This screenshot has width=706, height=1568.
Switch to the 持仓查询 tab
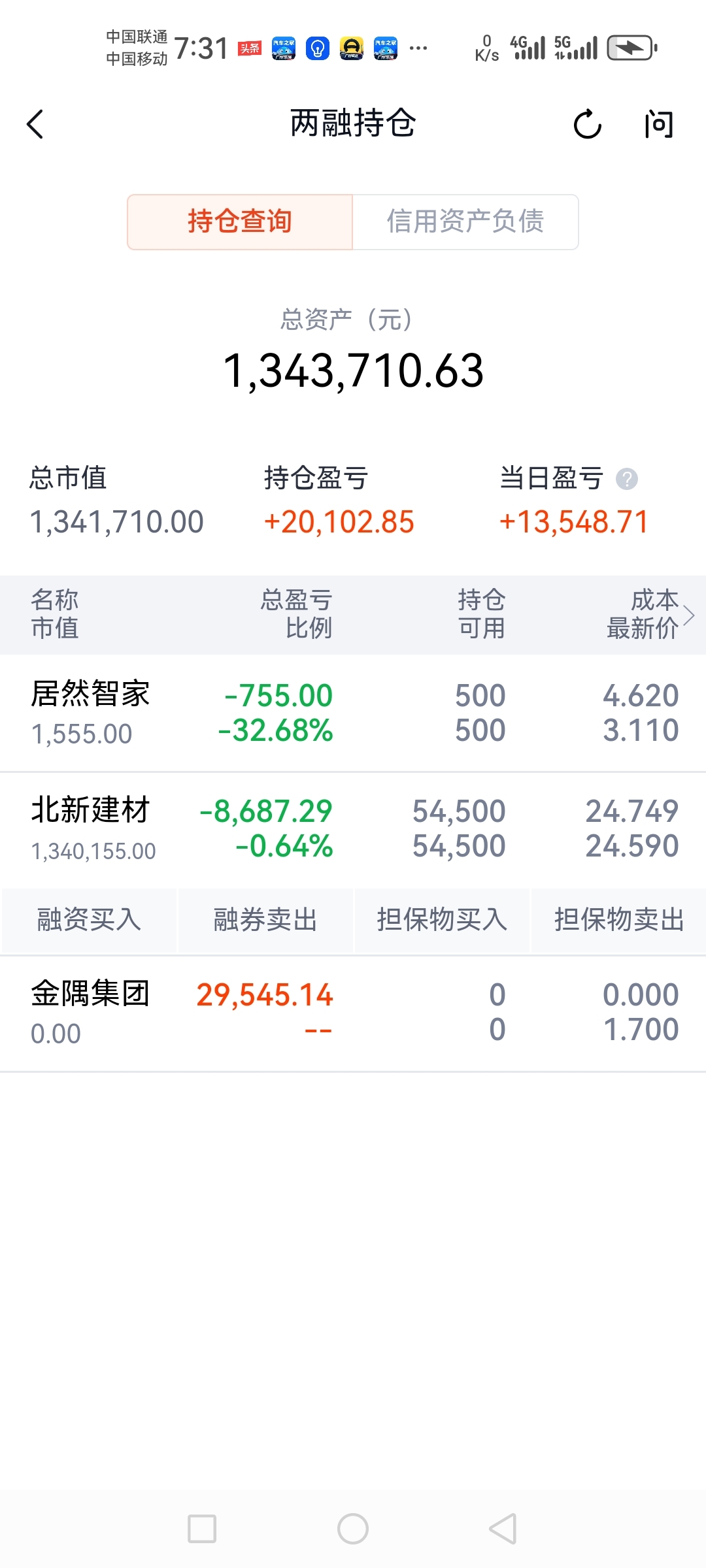(240, 222)
